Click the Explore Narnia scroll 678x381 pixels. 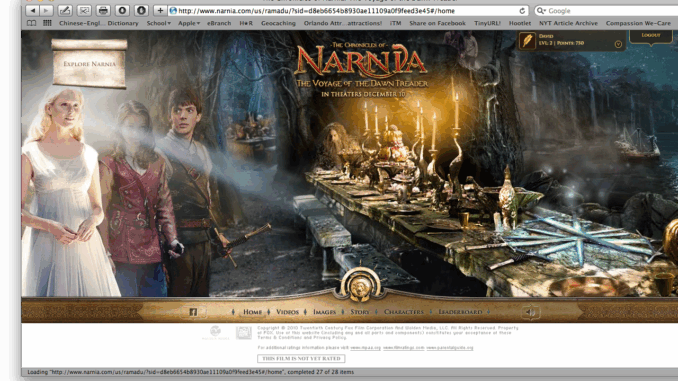click(x=89, y=64)
